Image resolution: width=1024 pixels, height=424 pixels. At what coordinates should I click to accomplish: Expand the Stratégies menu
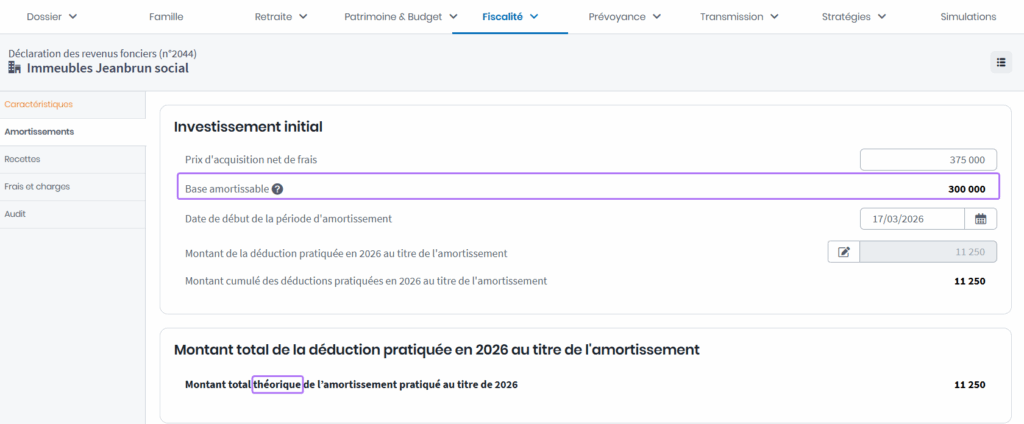(853, 17)
